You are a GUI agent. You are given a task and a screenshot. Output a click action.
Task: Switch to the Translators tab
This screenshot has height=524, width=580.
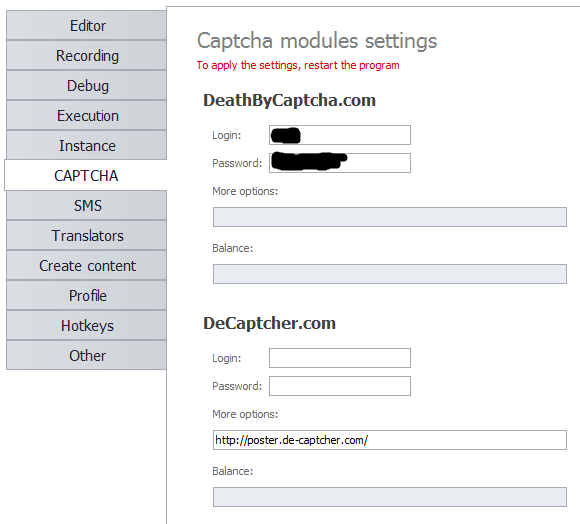tap(87, 236)
